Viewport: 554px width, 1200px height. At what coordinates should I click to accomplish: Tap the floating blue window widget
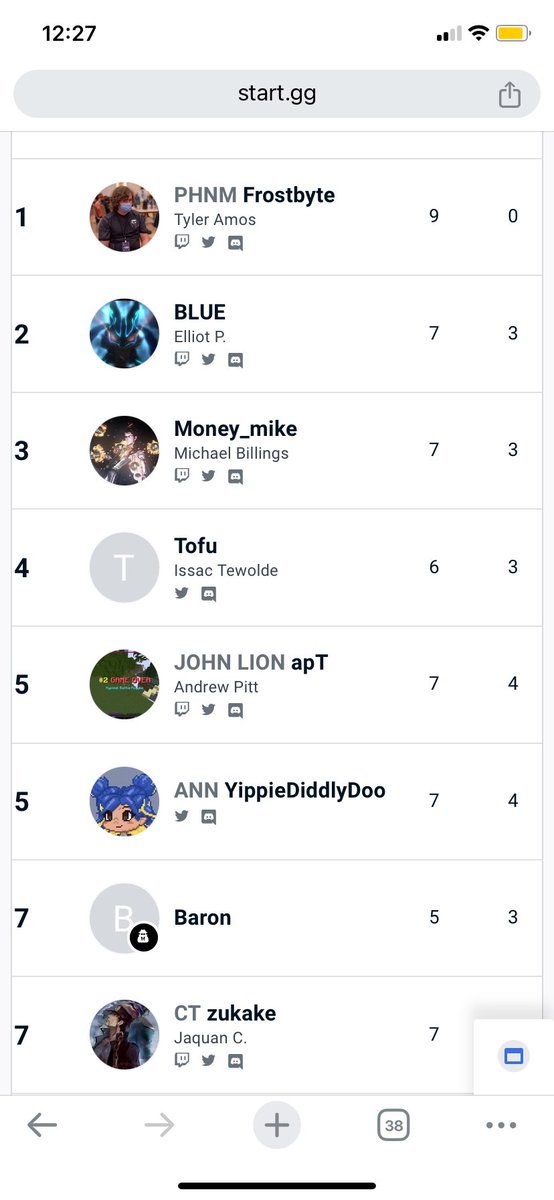514,1056
